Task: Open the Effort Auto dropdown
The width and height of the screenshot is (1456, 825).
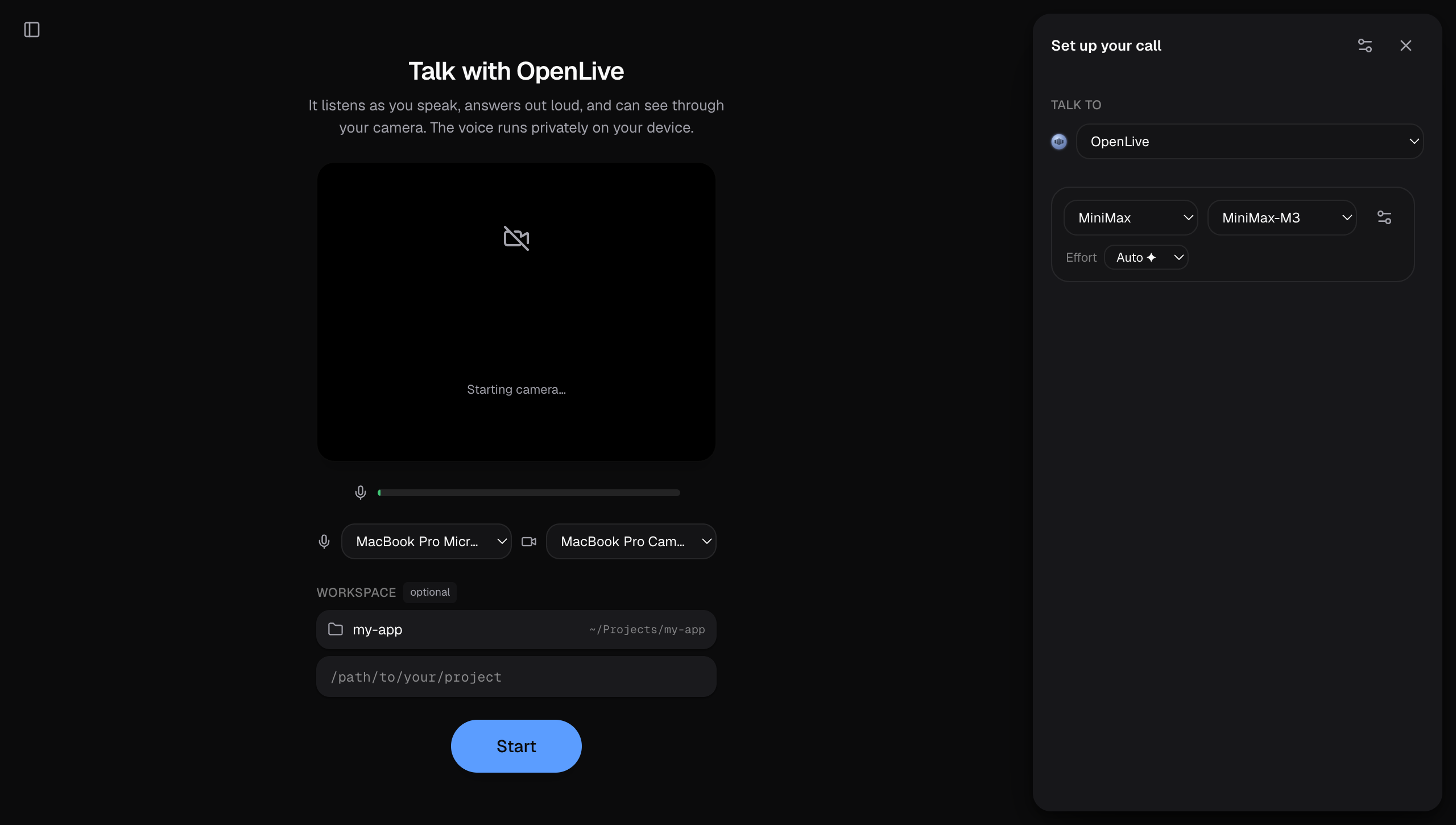Action: [1146, 257]
